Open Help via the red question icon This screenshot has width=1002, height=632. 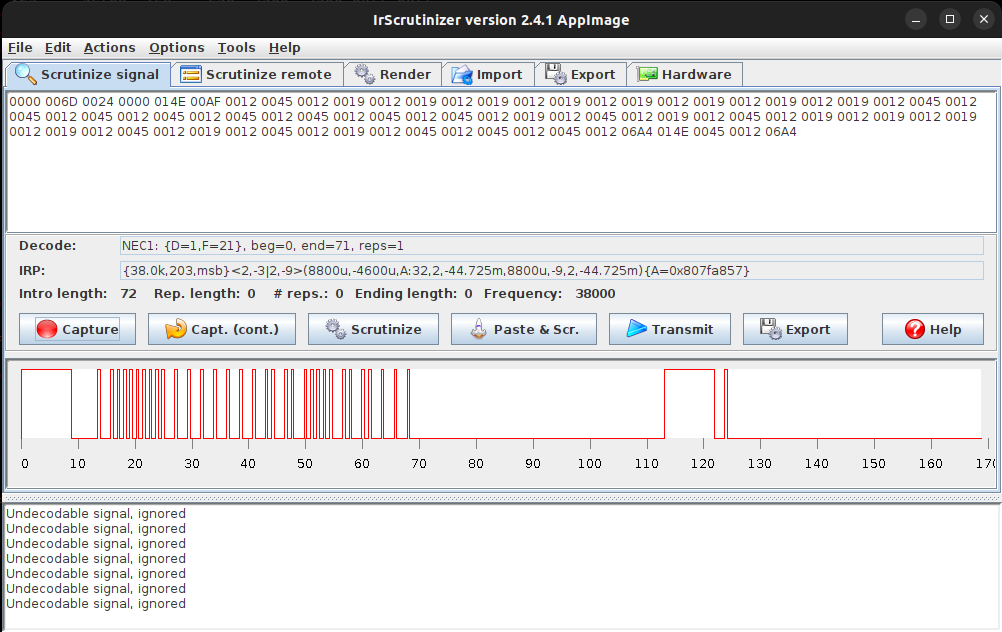(x=914, y=329)
